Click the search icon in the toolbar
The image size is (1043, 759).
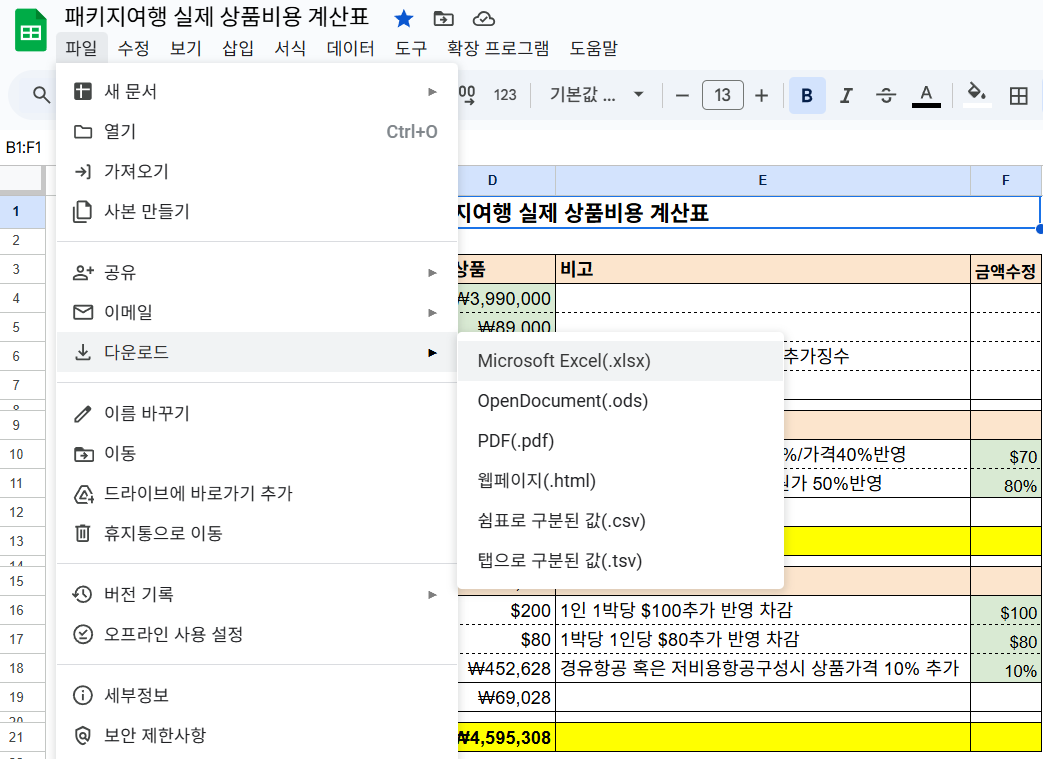click(40, 95)
